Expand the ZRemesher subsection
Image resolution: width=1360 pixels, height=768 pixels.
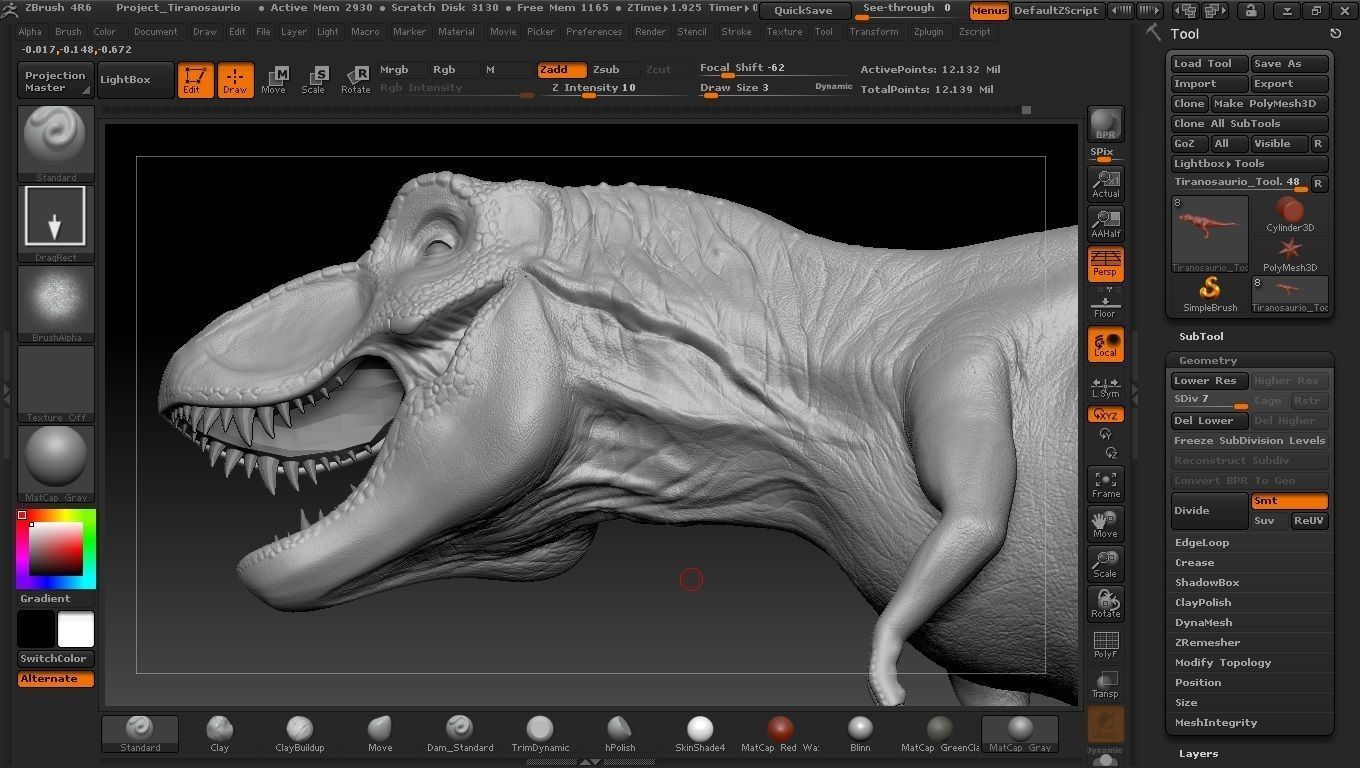tap(1207, 643)
